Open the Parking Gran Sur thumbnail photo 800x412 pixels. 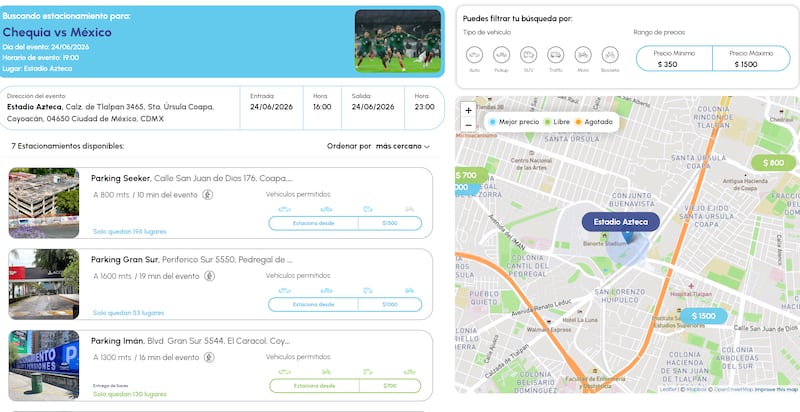click(44, 284)
